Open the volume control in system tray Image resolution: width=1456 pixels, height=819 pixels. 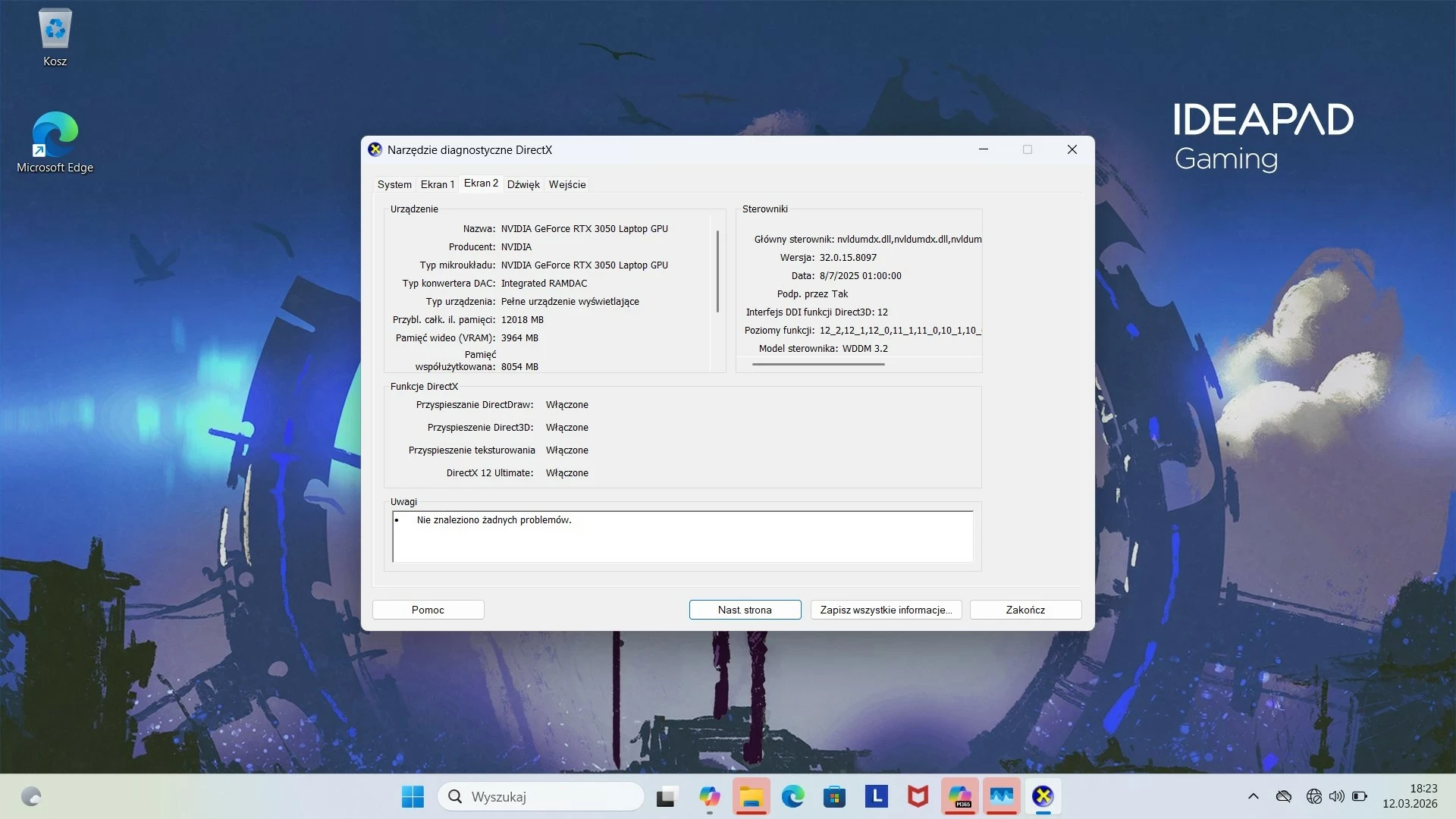click(1335, 796)
